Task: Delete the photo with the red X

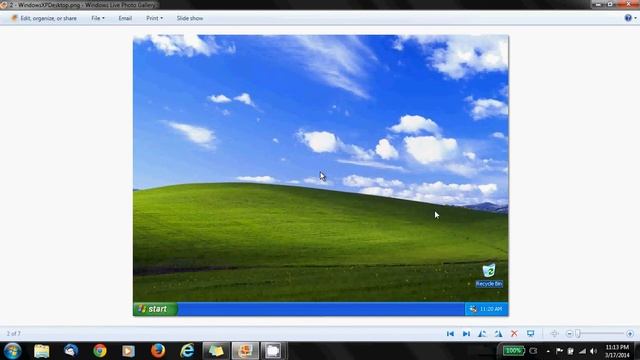Action: tap(514, 333)
